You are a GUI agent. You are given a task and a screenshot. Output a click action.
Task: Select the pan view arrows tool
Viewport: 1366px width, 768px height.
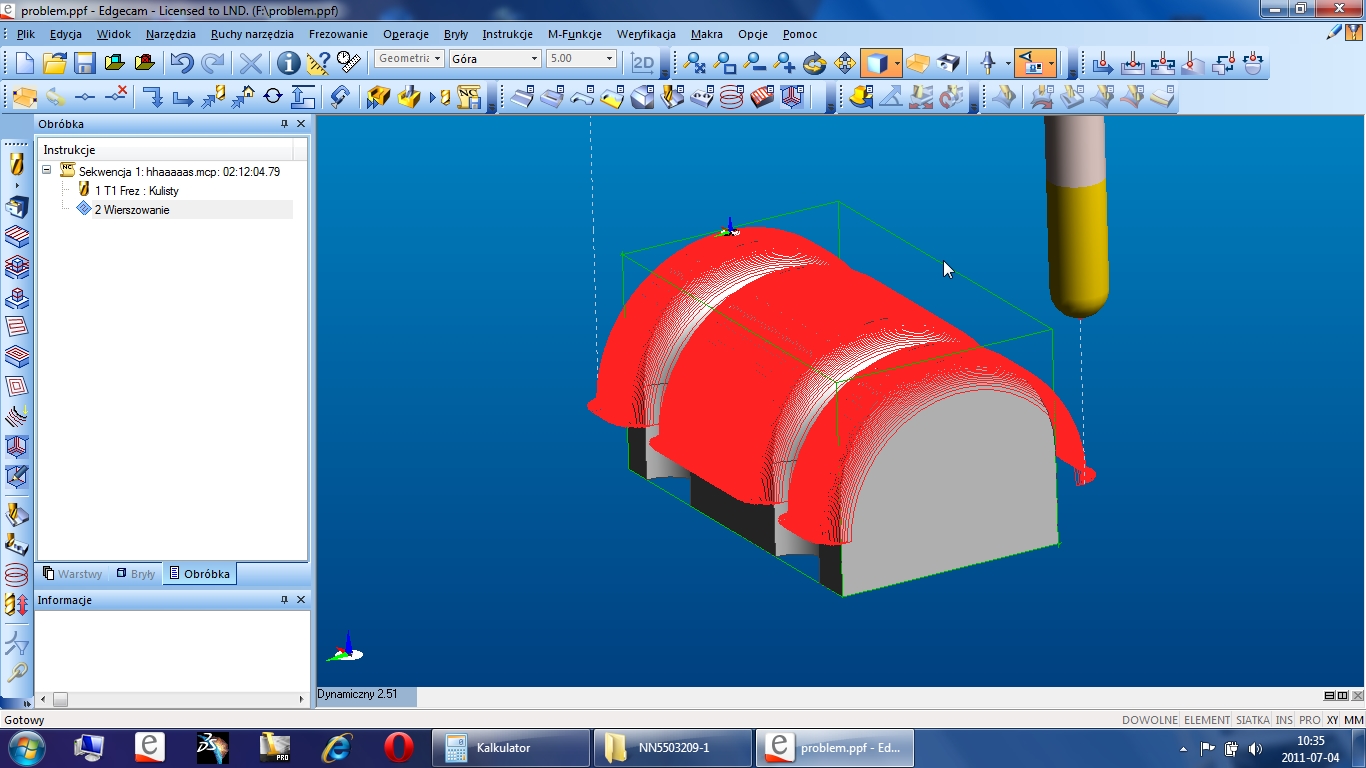(x=844, y=63)
